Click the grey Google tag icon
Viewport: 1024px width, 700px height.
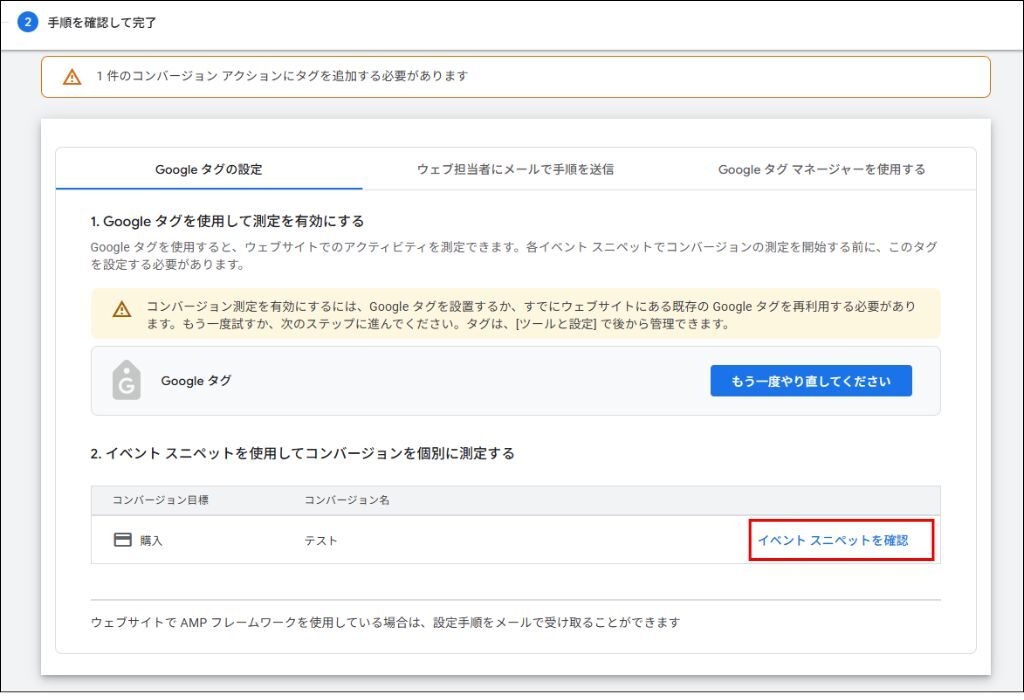127,380
